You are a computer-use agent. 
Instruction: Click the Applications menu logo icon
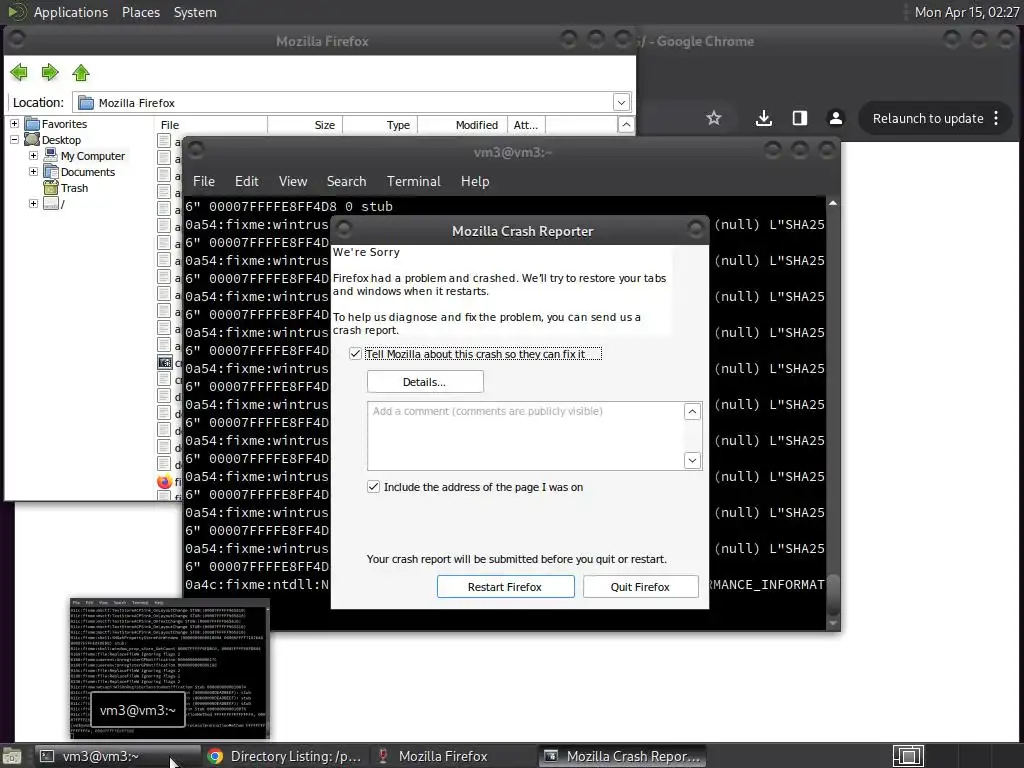pos(16,12)
